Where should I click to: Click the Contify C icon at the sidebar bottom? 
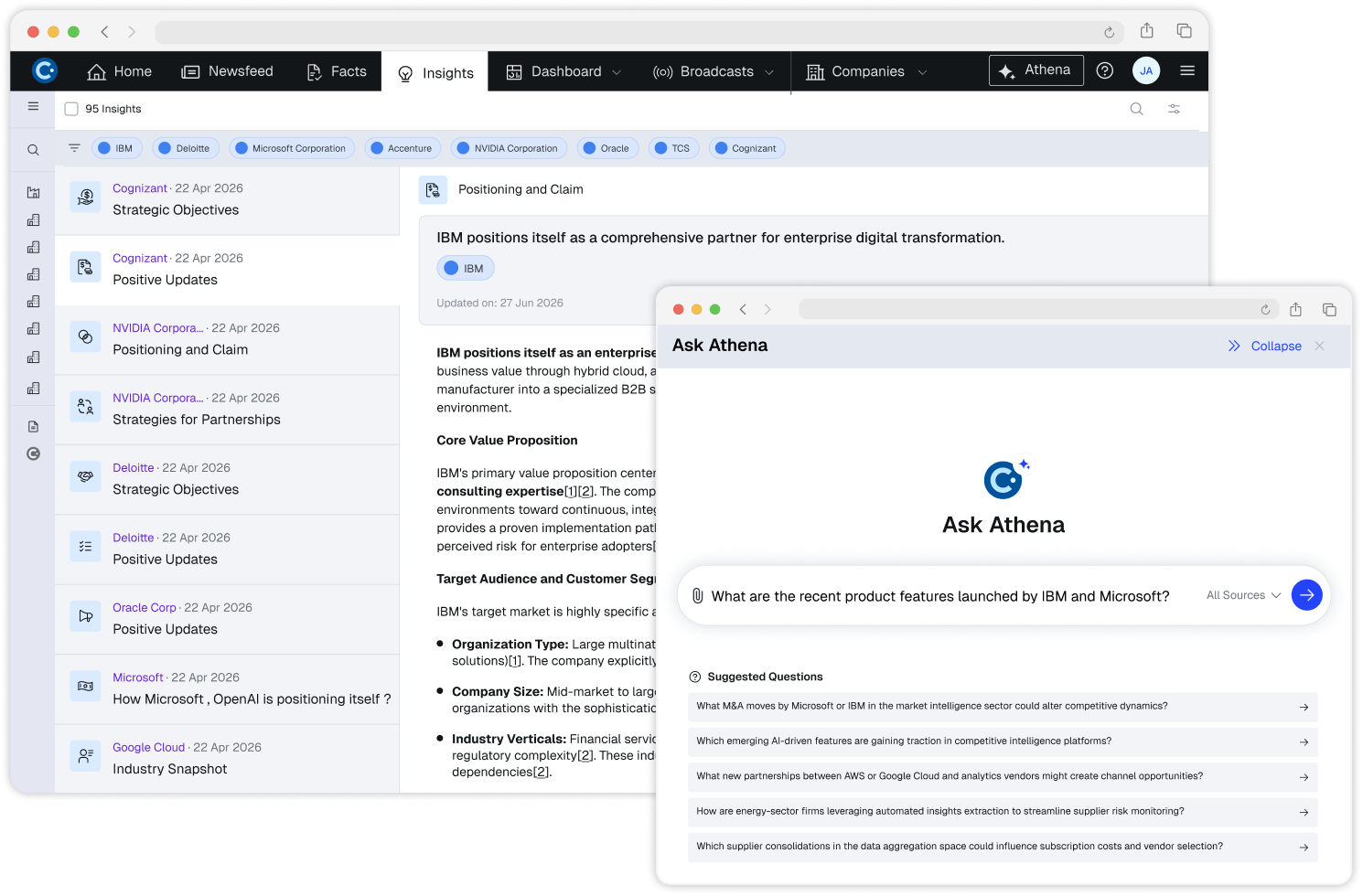[33, 453]
